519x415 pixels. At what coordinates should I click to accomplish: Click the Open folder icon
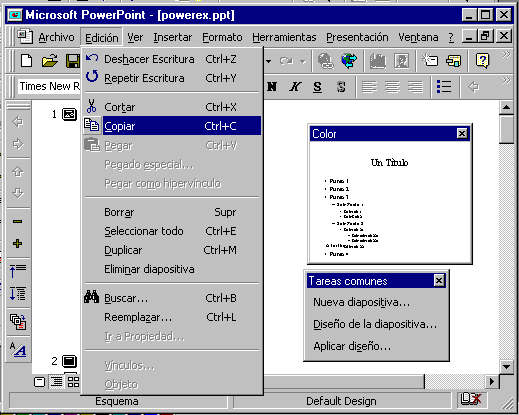point(49,61)
